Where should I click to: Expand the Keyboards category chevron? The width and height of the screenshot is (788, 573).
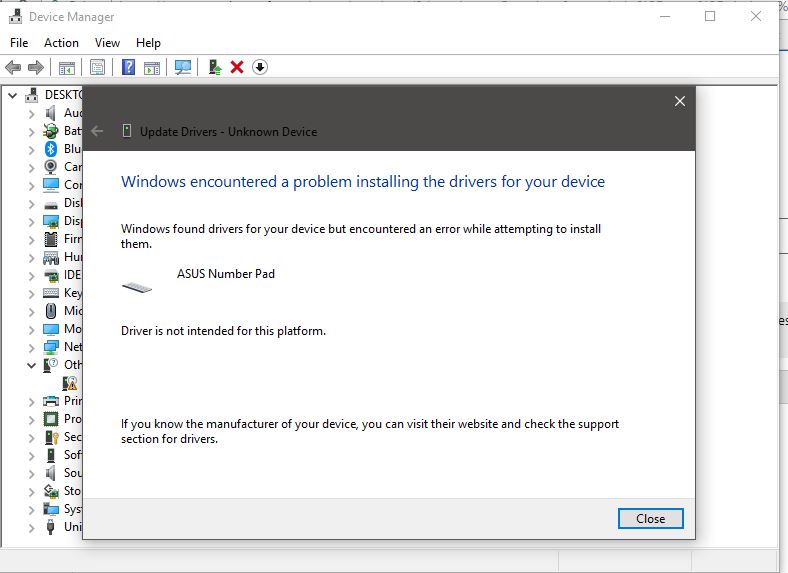32,294
